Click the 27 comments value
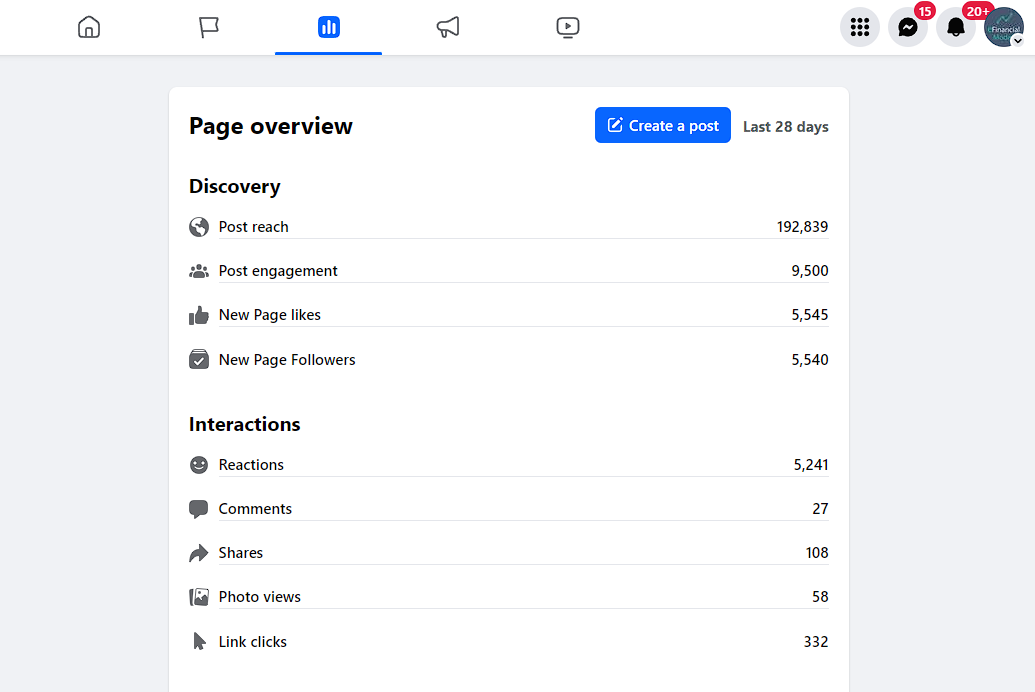The width and height of the screenshot is (1035, 692). click(820, 509)
